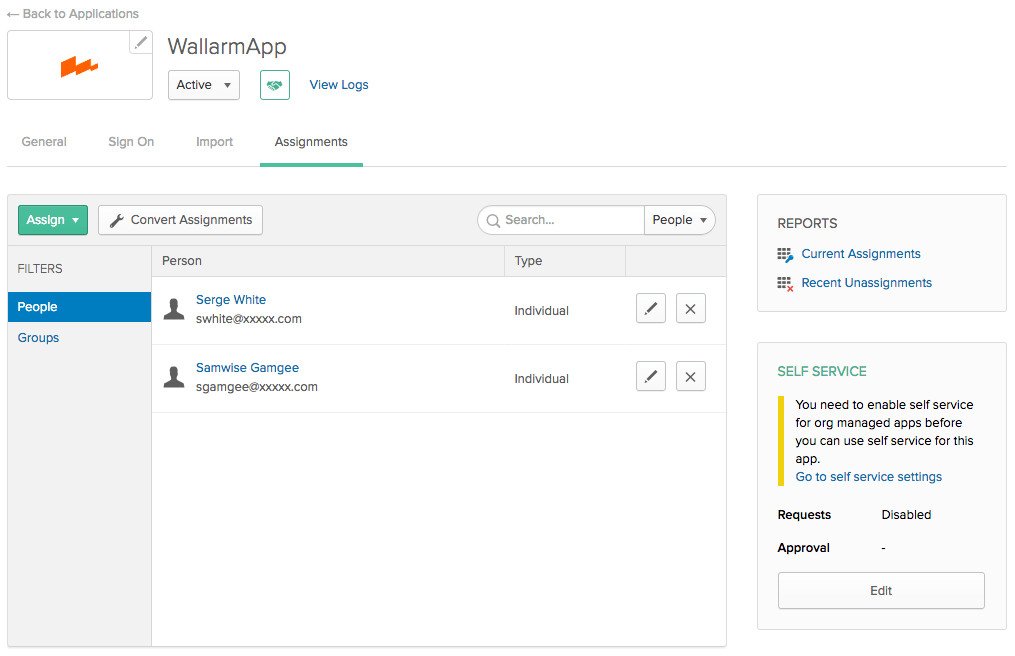Open the Active status dropdown

coord(204,85)
